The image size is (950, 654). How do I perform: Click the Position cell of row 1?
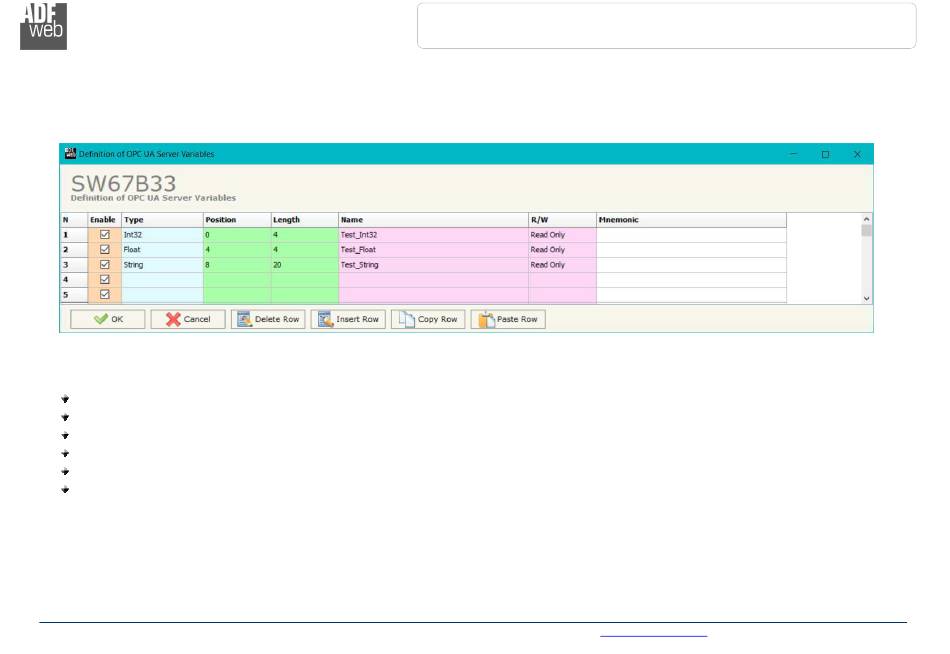pos(237,235)
